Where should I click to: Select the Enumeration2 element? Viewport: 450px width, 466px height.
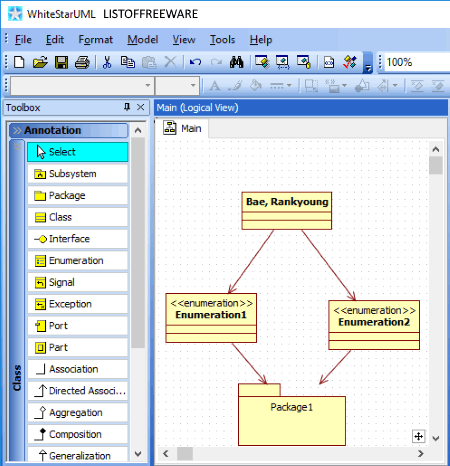(x=374, y=325)
